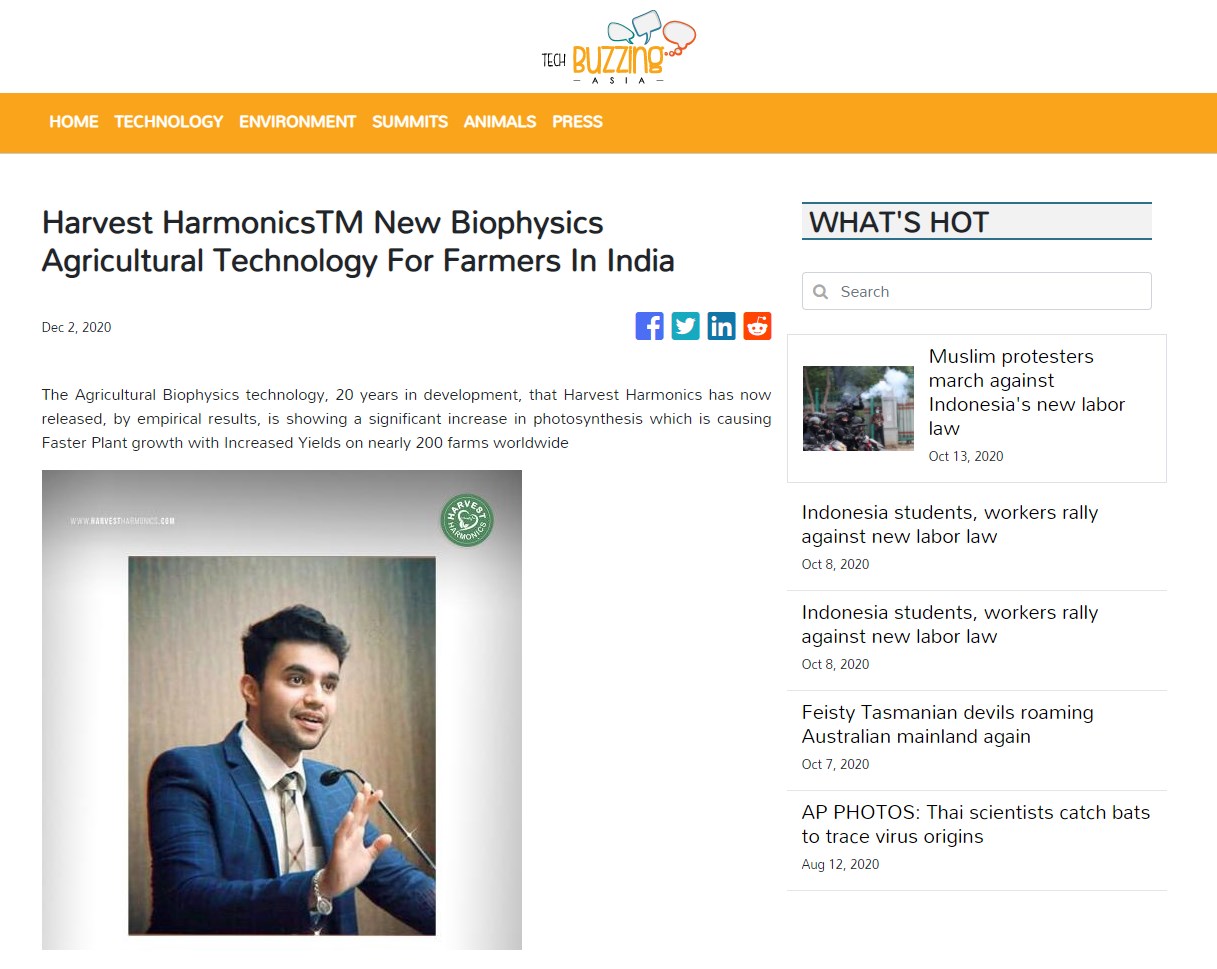This screenshot has height=969, width=1217.
Task: Click the search magnifier icon
Action: coord(821,292)
